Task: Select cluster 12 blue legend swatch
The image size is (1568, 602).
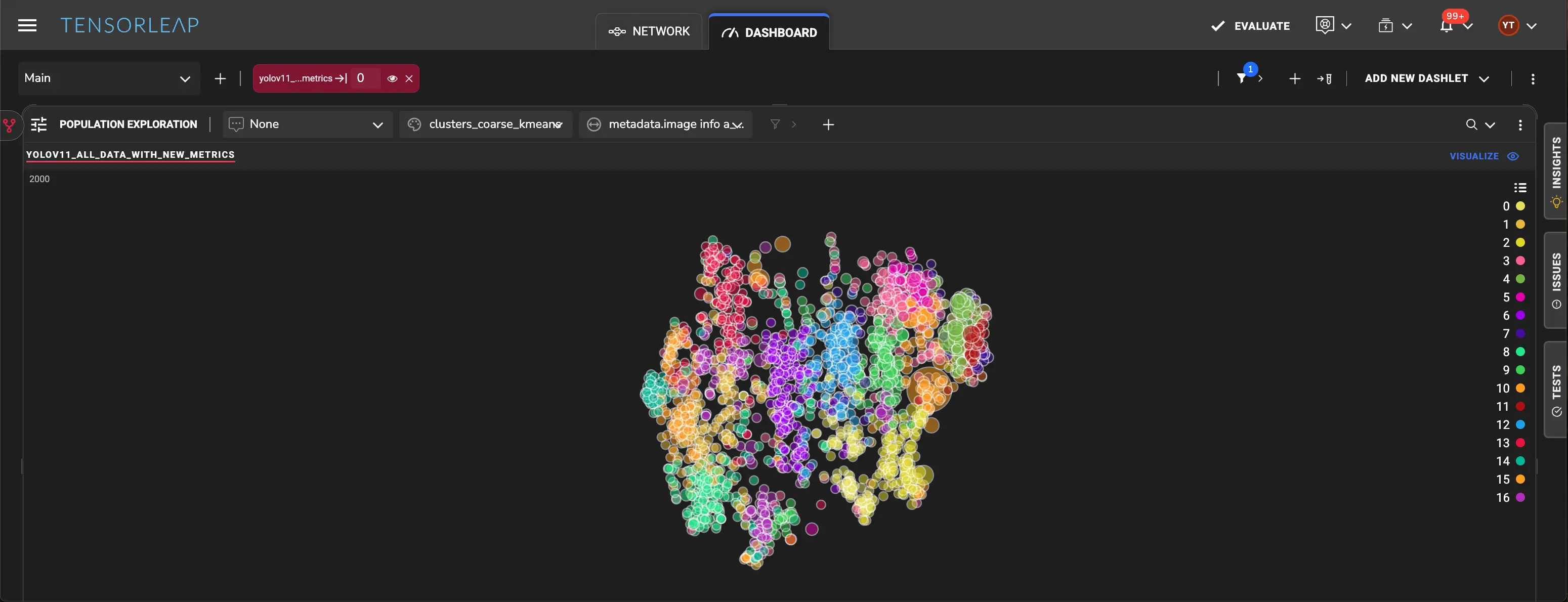Action: 1520,424
